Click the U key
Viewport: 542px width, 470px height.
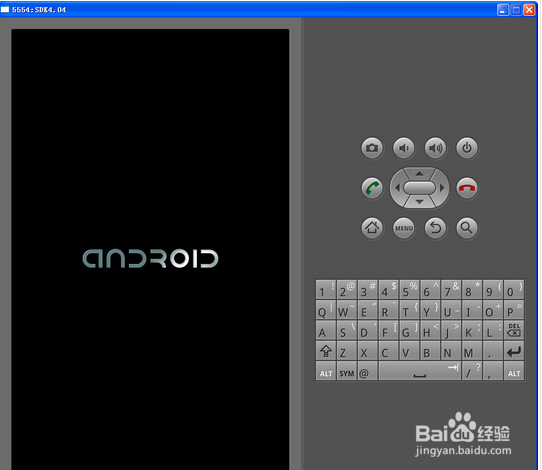[x=451, y=310]
